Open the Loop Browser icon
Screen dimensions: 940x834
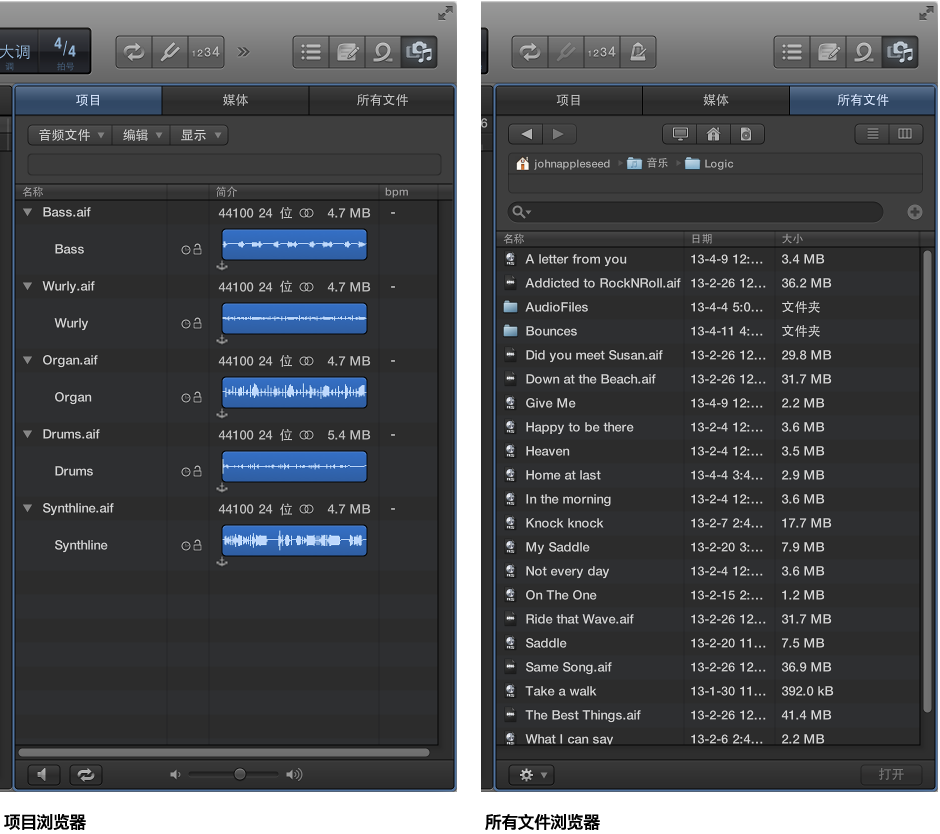tap(383, 52)
